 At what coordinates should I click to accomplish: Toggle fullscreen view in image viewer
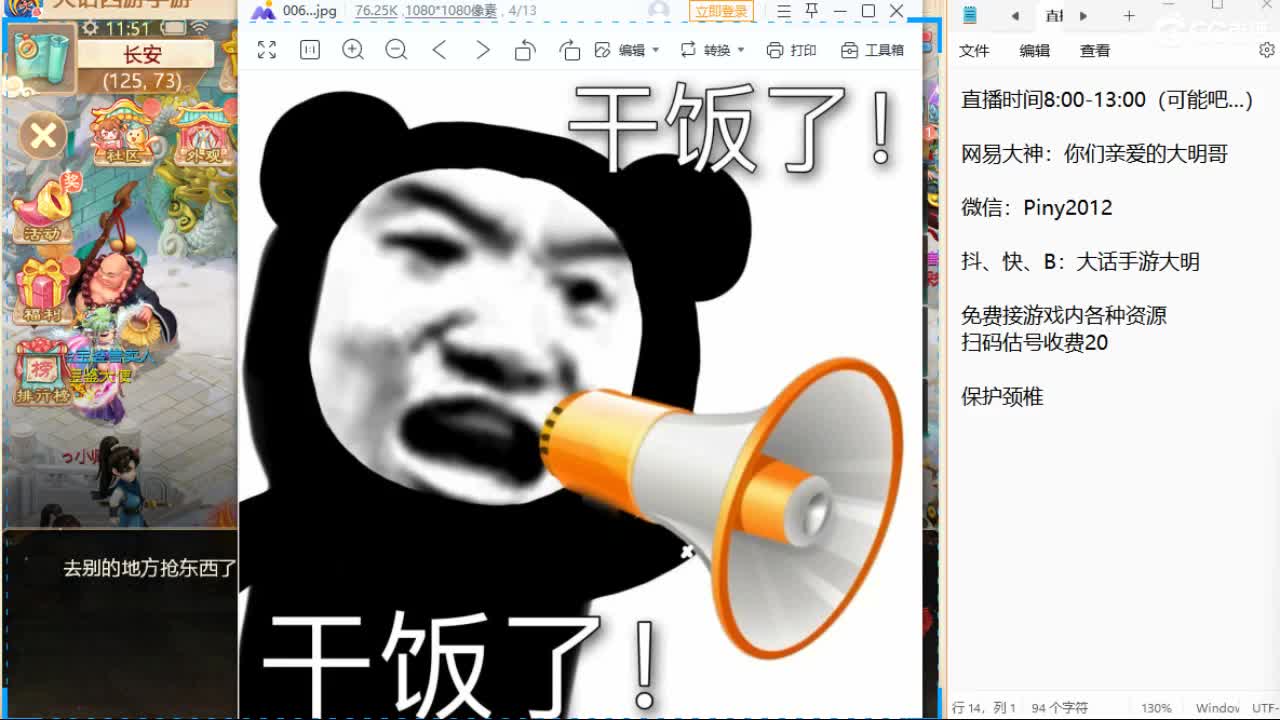(x=266, y=50)
